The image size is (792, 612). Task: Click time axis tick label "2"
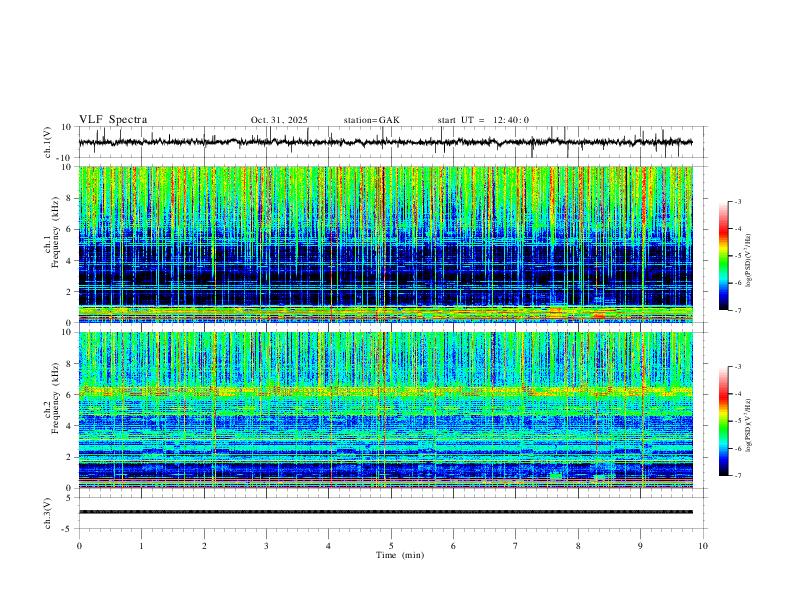click(204, 546)
